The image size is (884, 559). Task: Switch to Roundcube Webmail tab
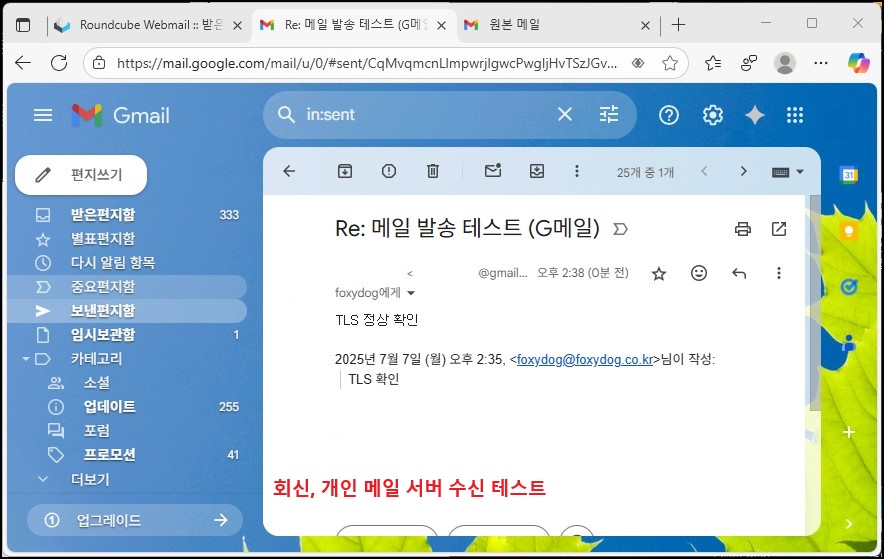[x=149, y=25]
